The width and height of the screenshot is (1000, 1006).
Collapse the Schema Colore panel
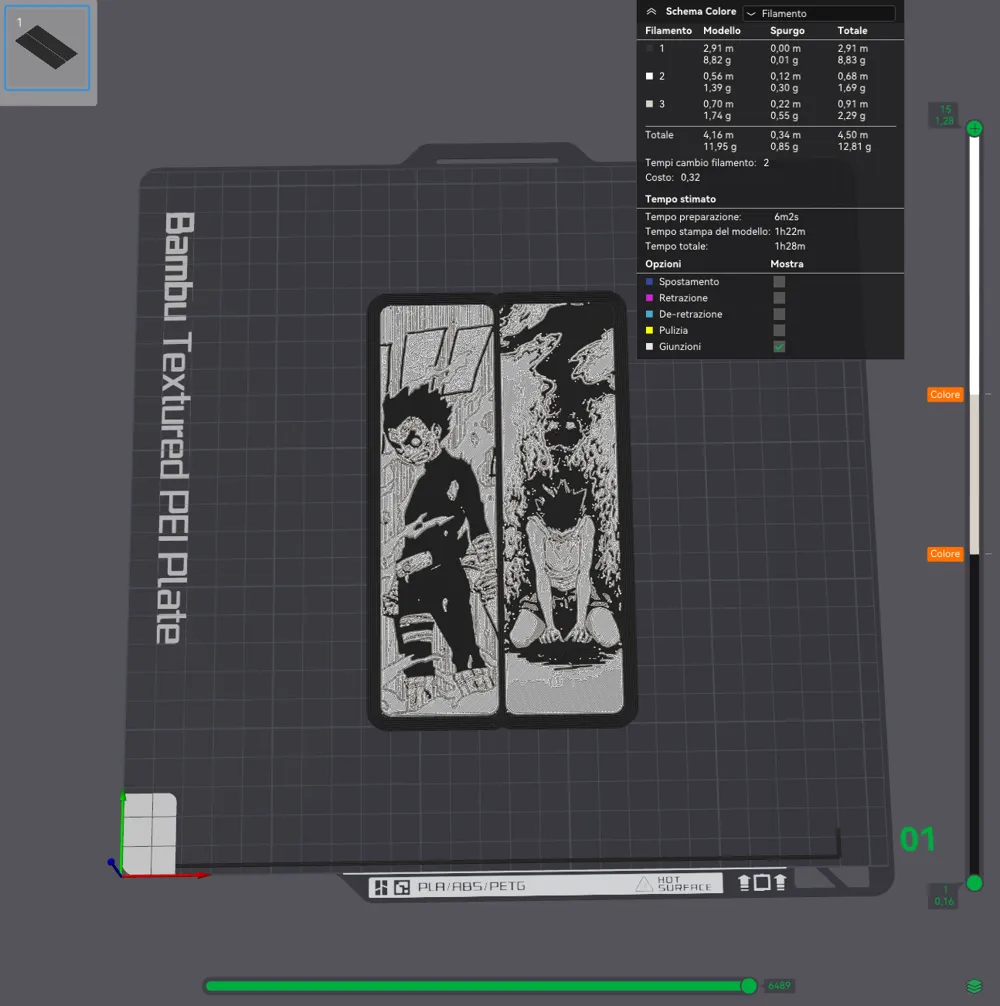651,12
